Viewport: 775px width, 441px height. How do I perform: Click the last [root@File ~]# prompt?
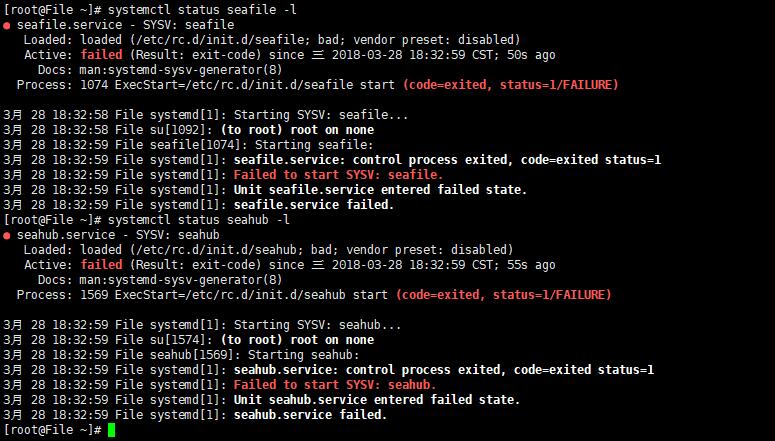[53, 430]
